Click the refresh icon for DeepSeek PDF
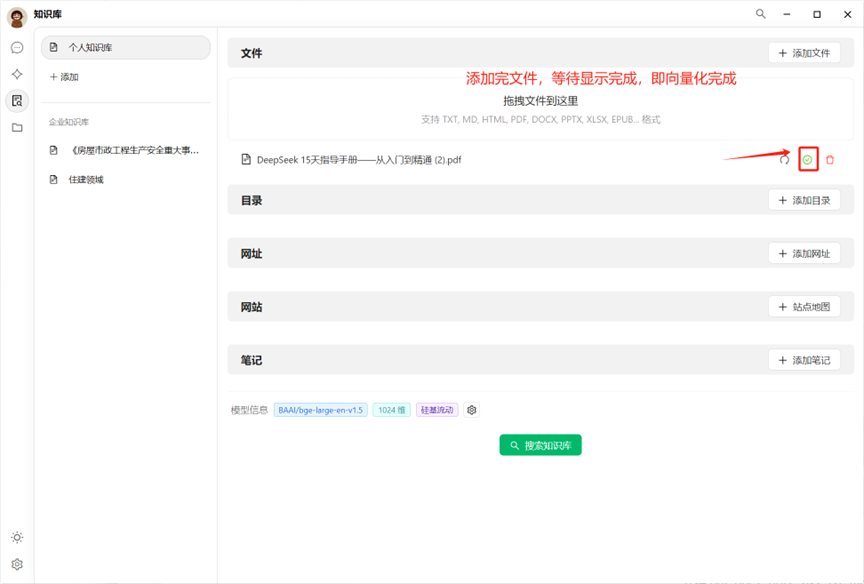This screenshot has height=584, width=864. (784, 160)
